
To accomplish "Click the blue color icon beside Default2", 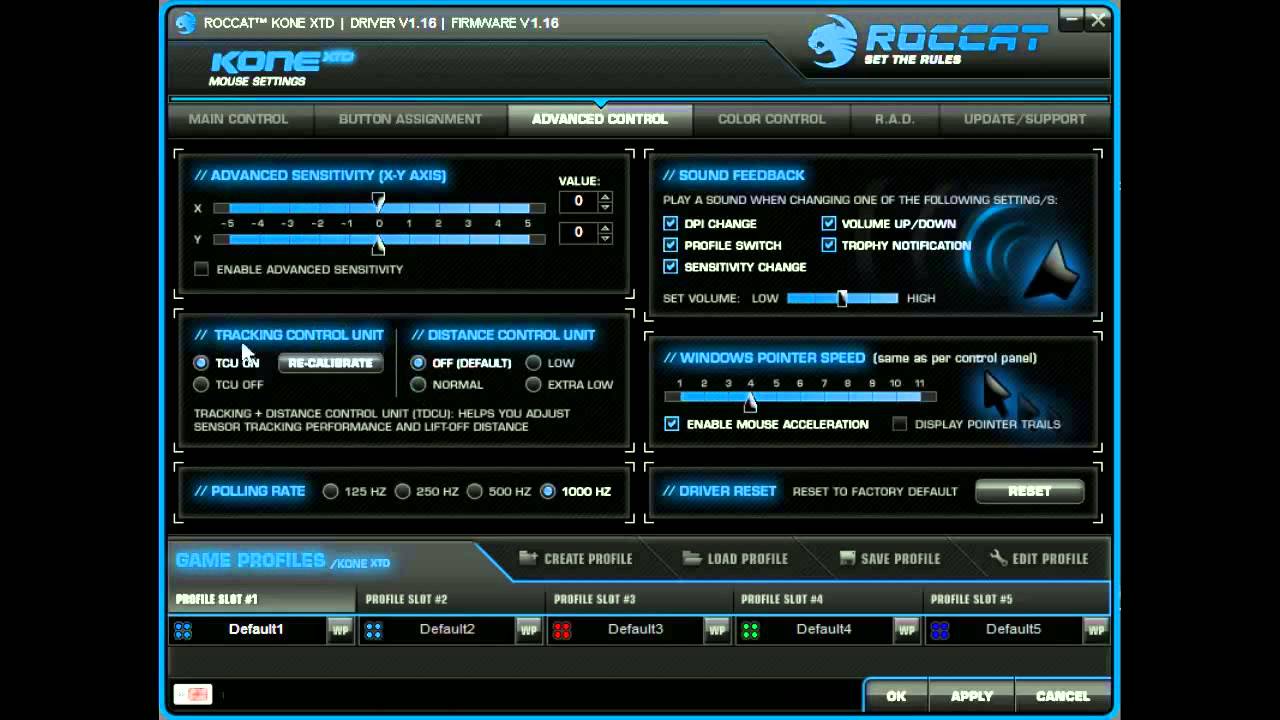I will [x=373, y=630].
